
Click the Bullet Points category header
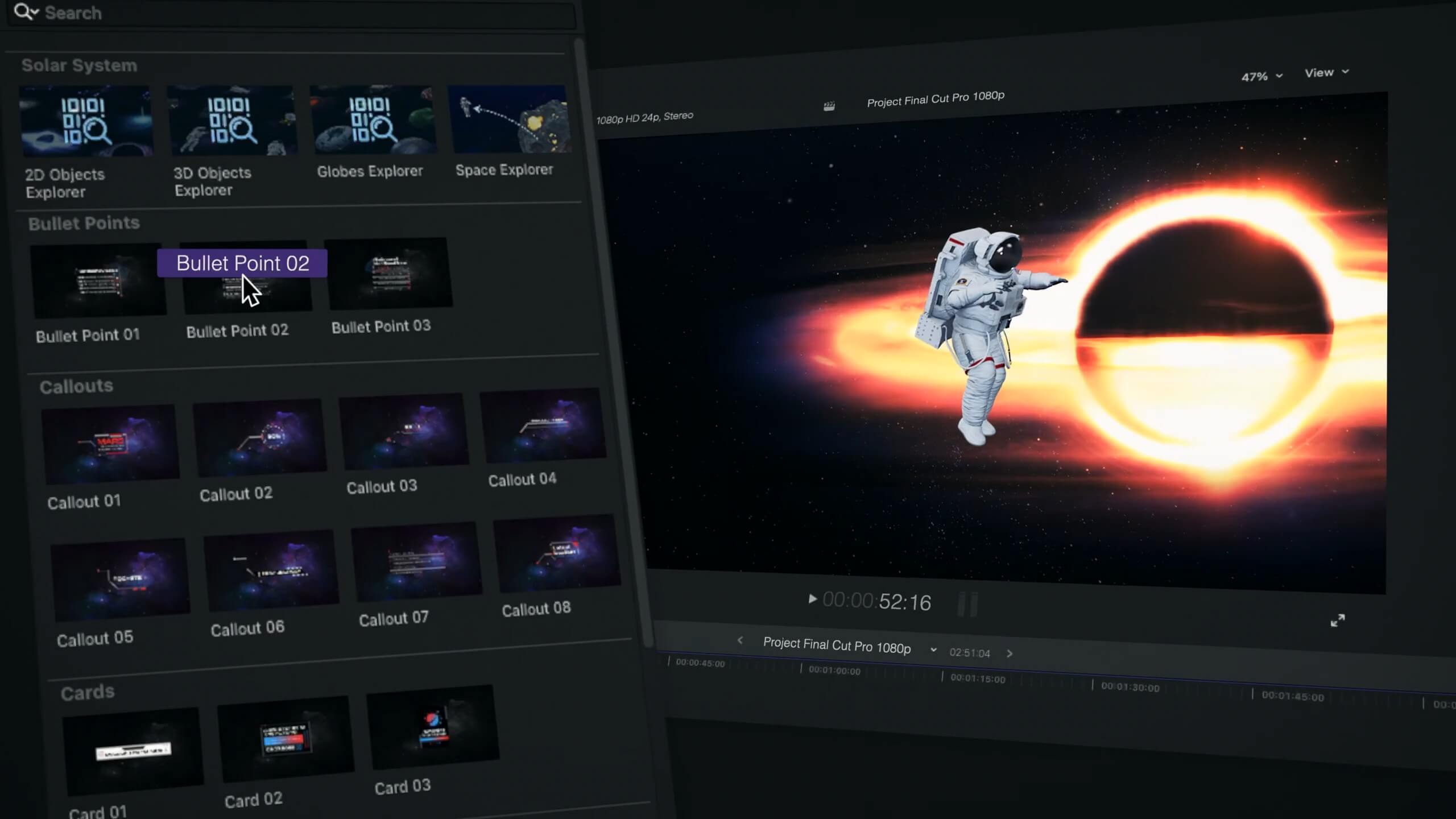[84, 223]
